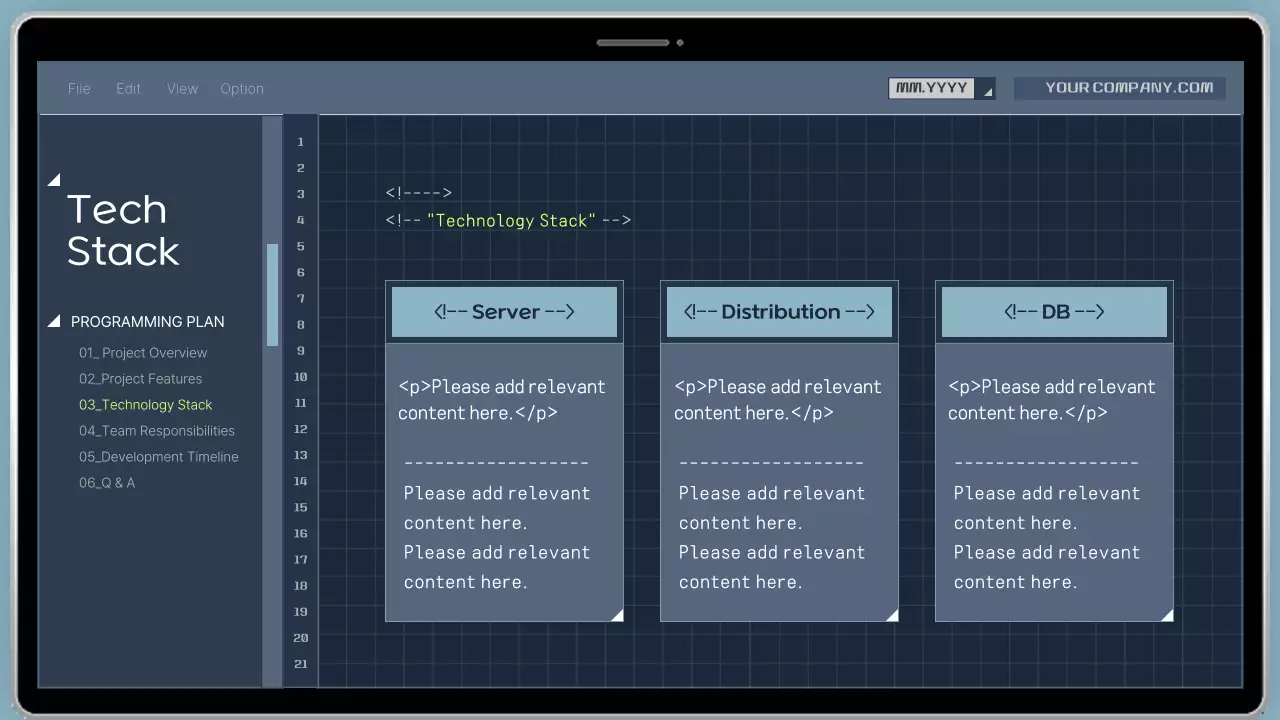
Task: Select 02_Project Features in the sidebar
Action: 141,379
